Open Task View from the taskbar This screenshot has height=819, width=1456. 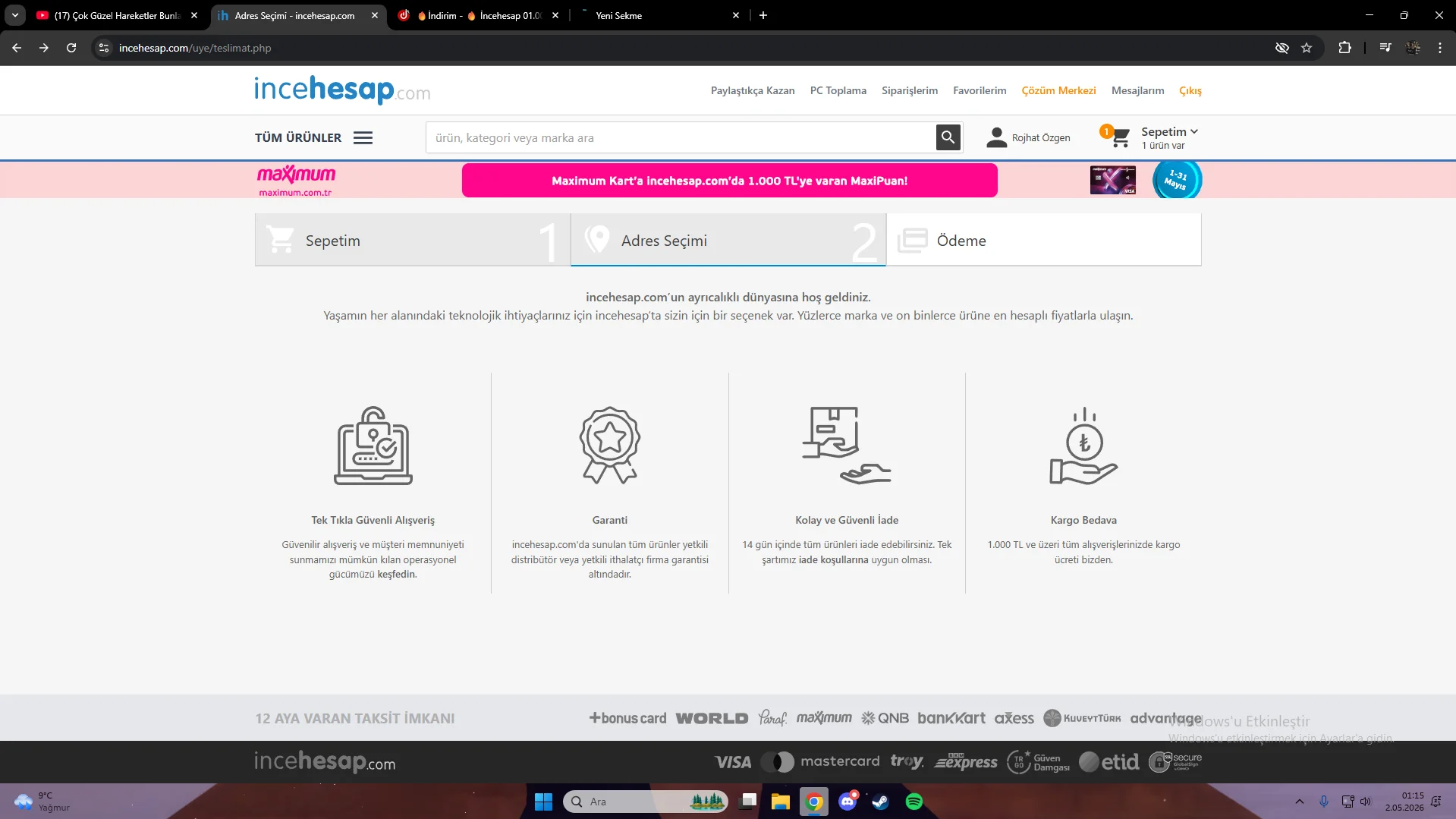pyautogui.click(x=749, y=802)
